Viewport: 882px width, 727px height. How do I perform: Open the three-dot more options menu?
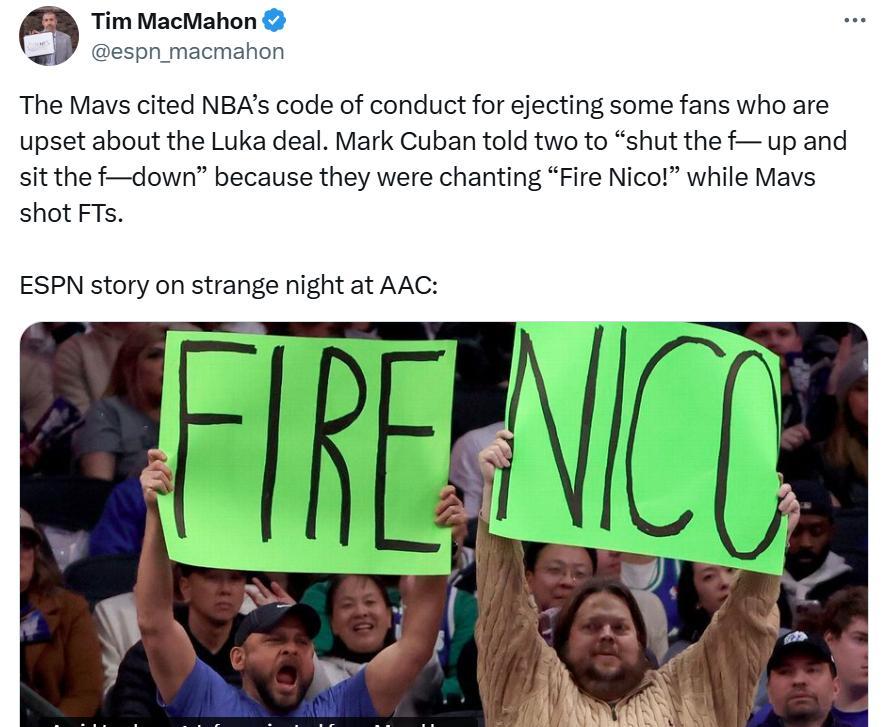(x=854, y=21)
